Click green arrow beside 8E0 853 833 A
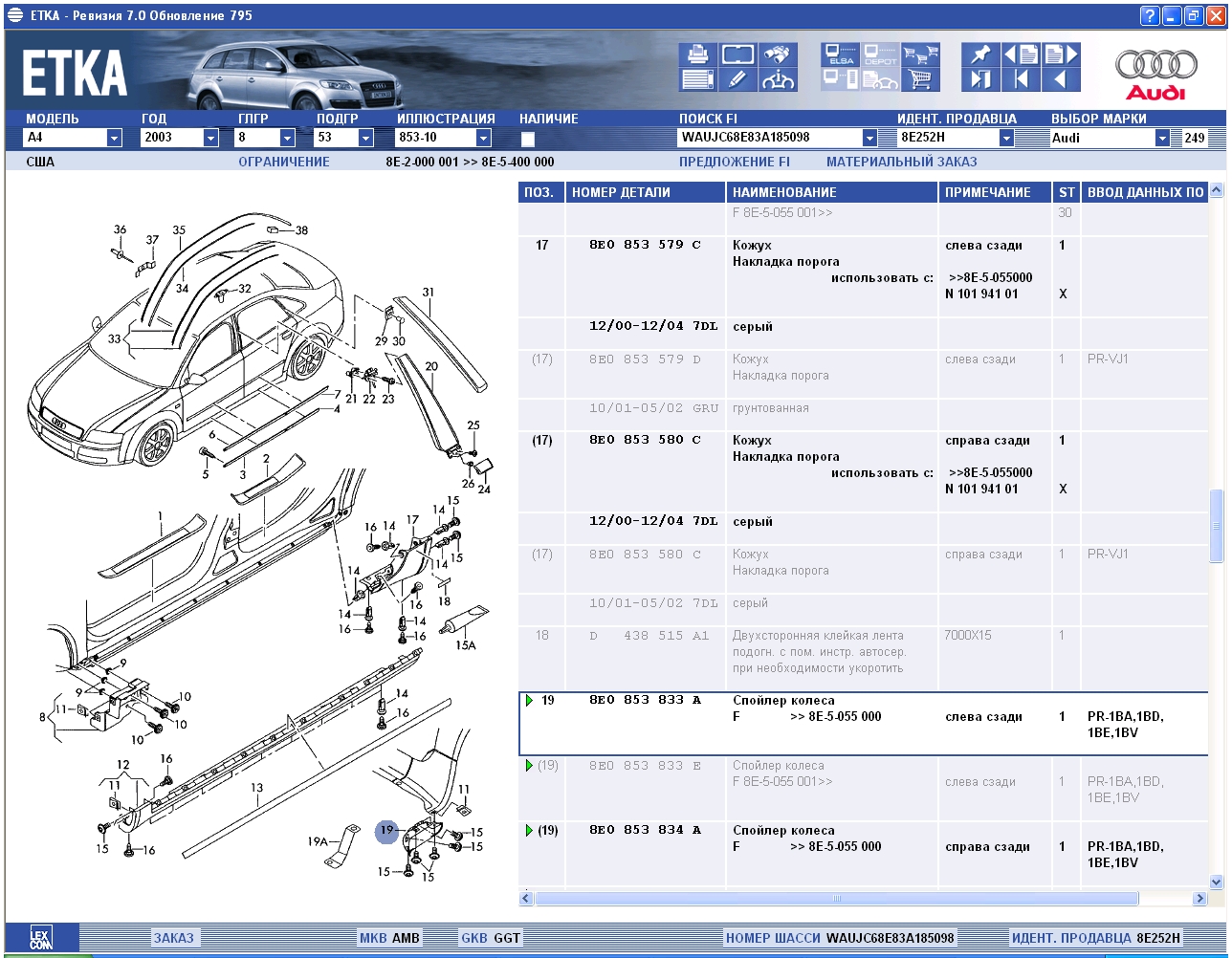The image size is (1232, 958). [529, 701]
